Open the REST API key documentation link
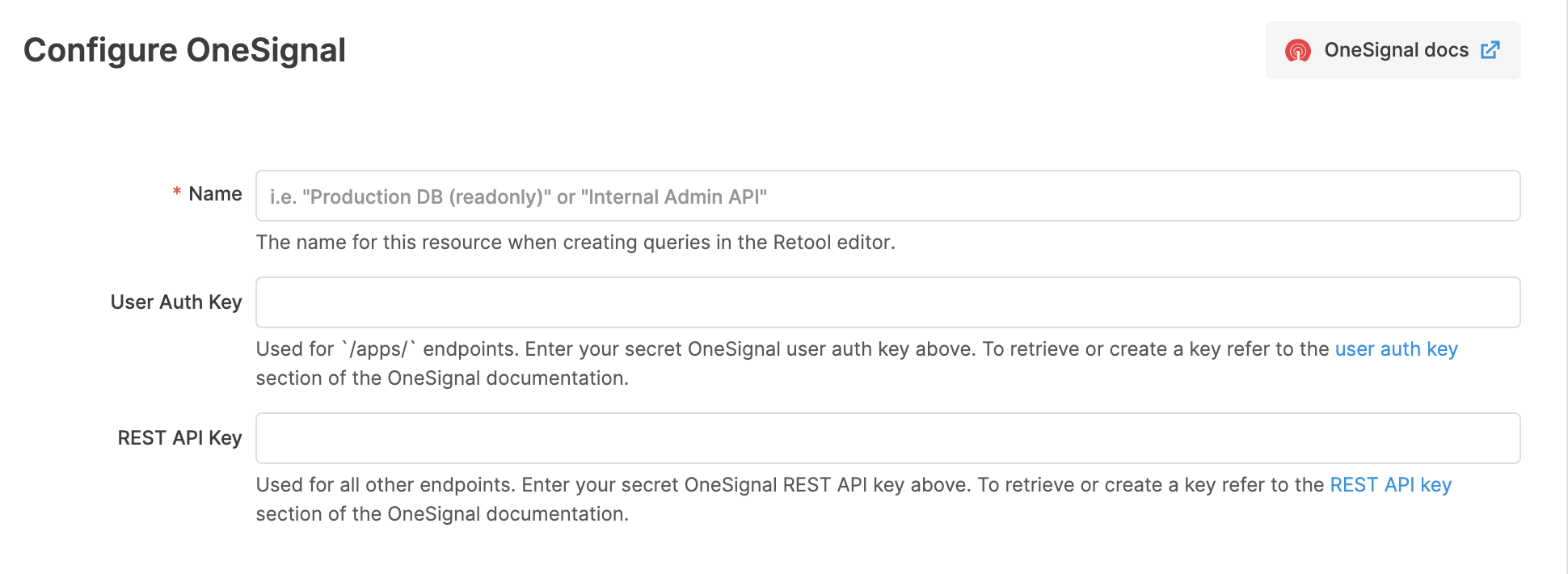Screen dimensions: 1568x574 (x=1390, y=485)
